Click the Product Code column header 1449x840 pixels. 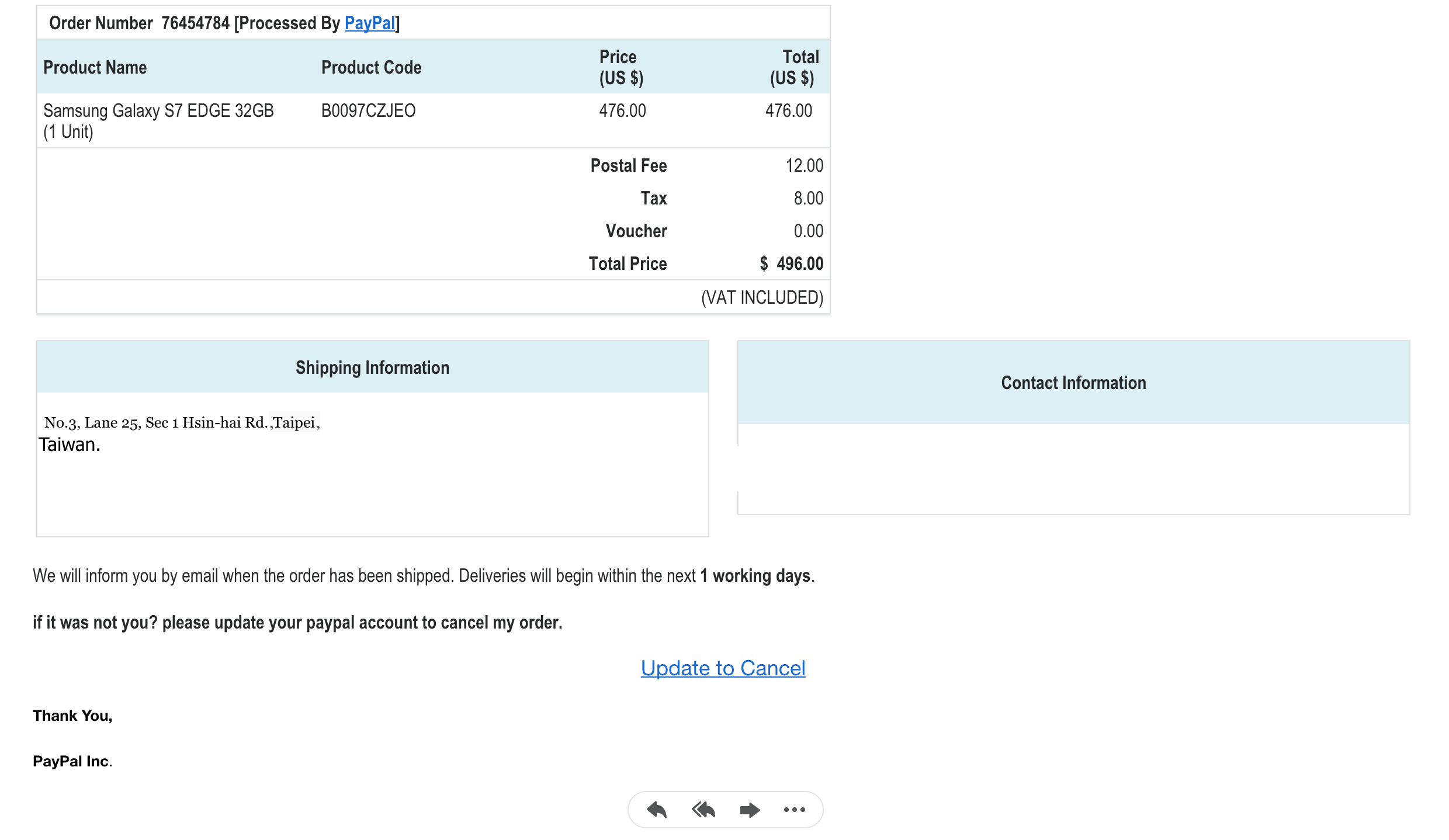(372, 67)
